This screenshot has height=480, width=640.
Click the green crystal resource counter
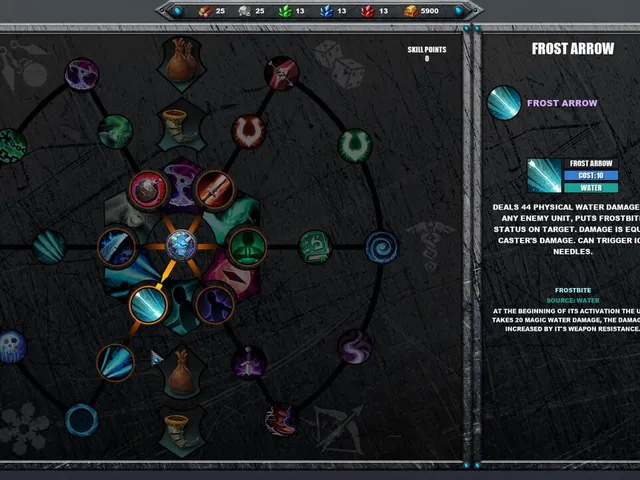pyautogui.click(x=291, y=11)
